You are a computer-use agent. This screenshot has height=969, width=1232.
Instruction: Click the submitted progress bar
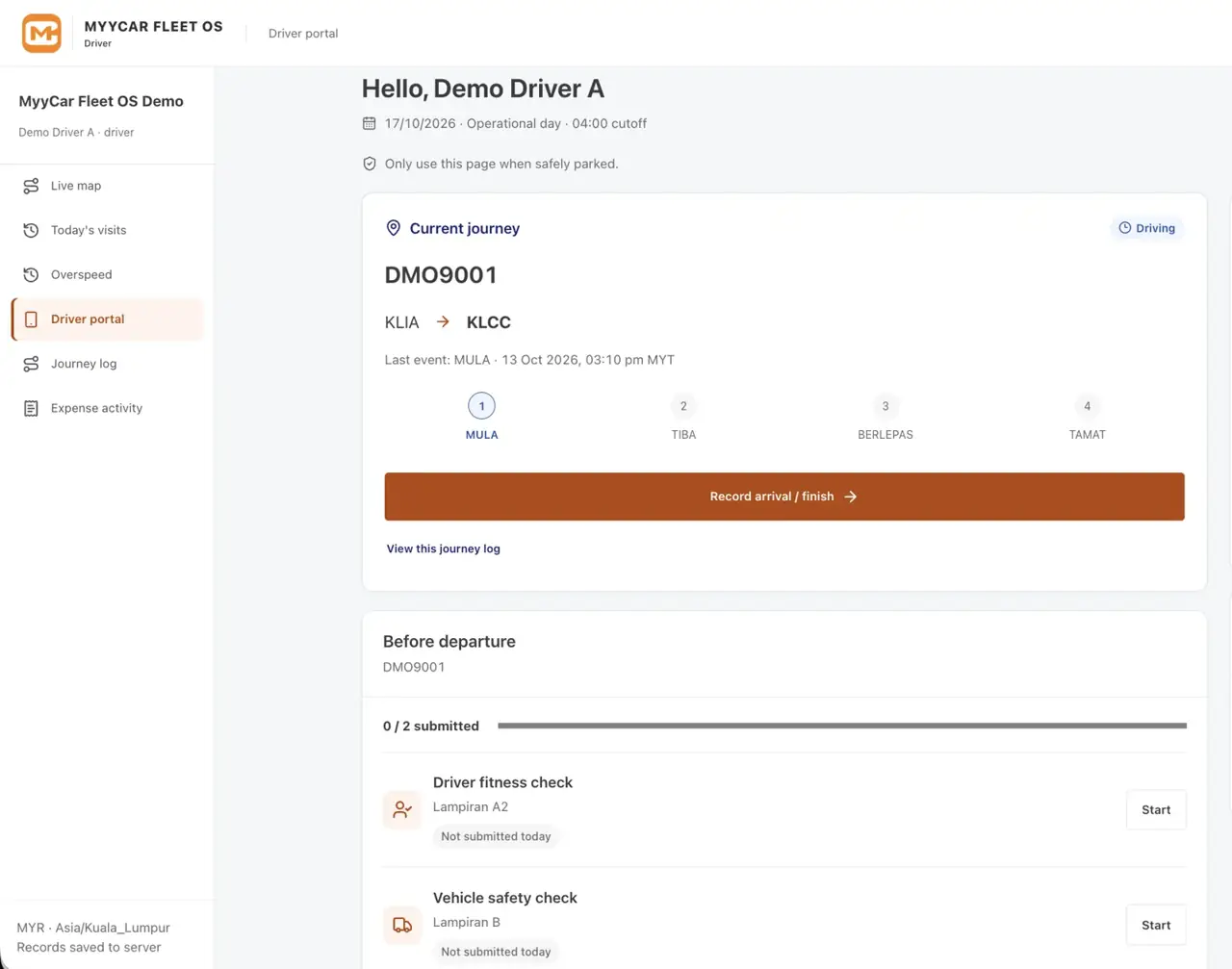(842, 726)
